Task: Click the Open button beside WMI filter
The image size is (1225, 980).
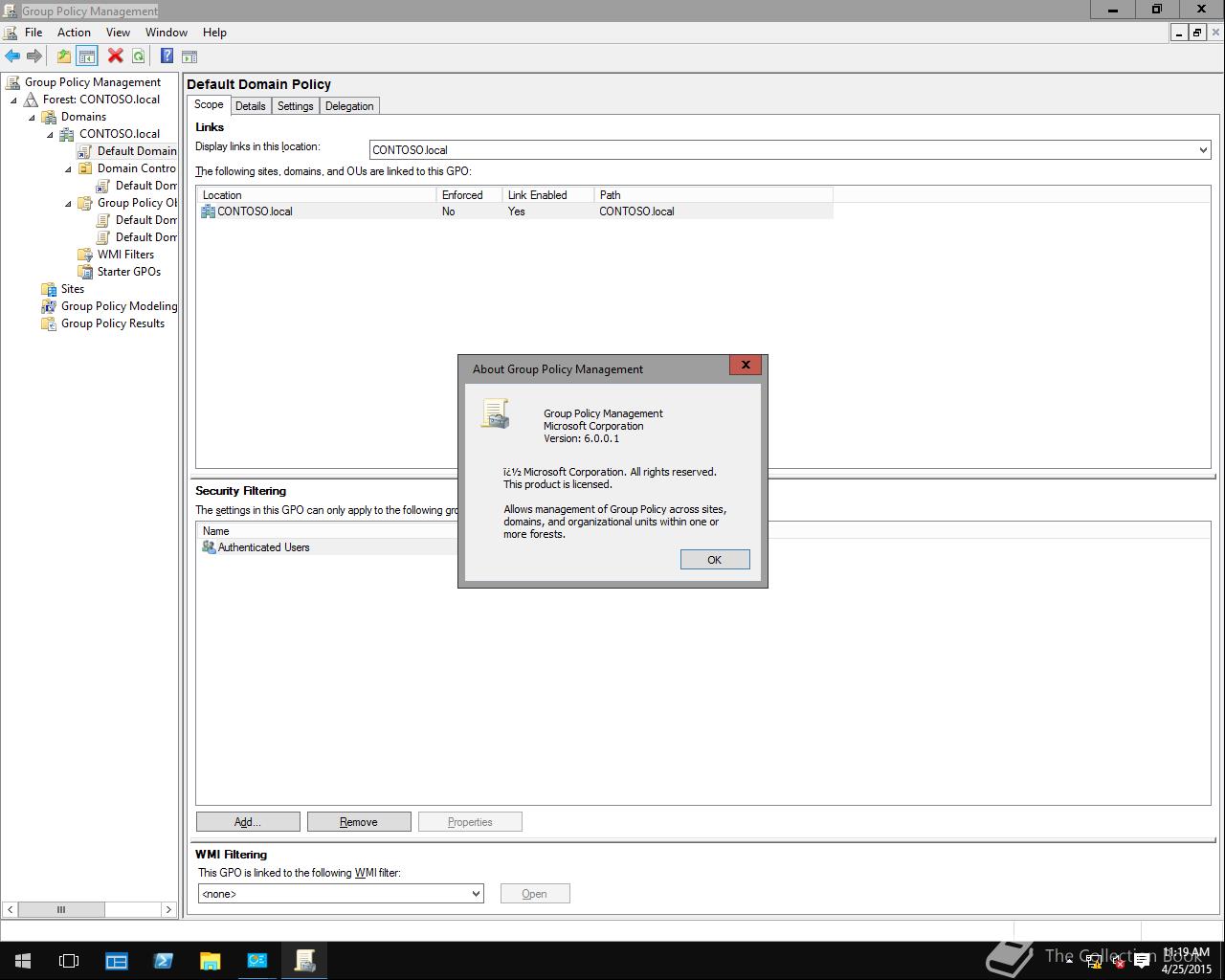Action: [x=535, y=894]
